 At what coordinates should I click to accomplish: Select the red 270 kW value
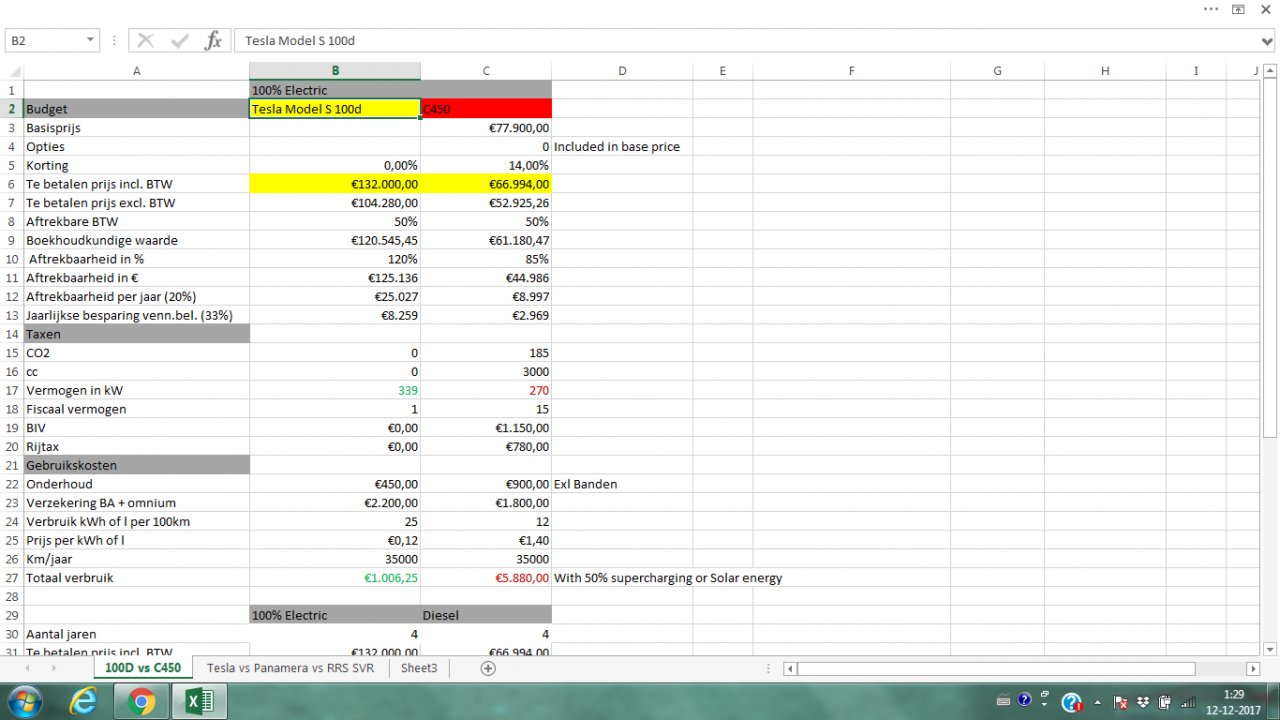pos(486,390)
